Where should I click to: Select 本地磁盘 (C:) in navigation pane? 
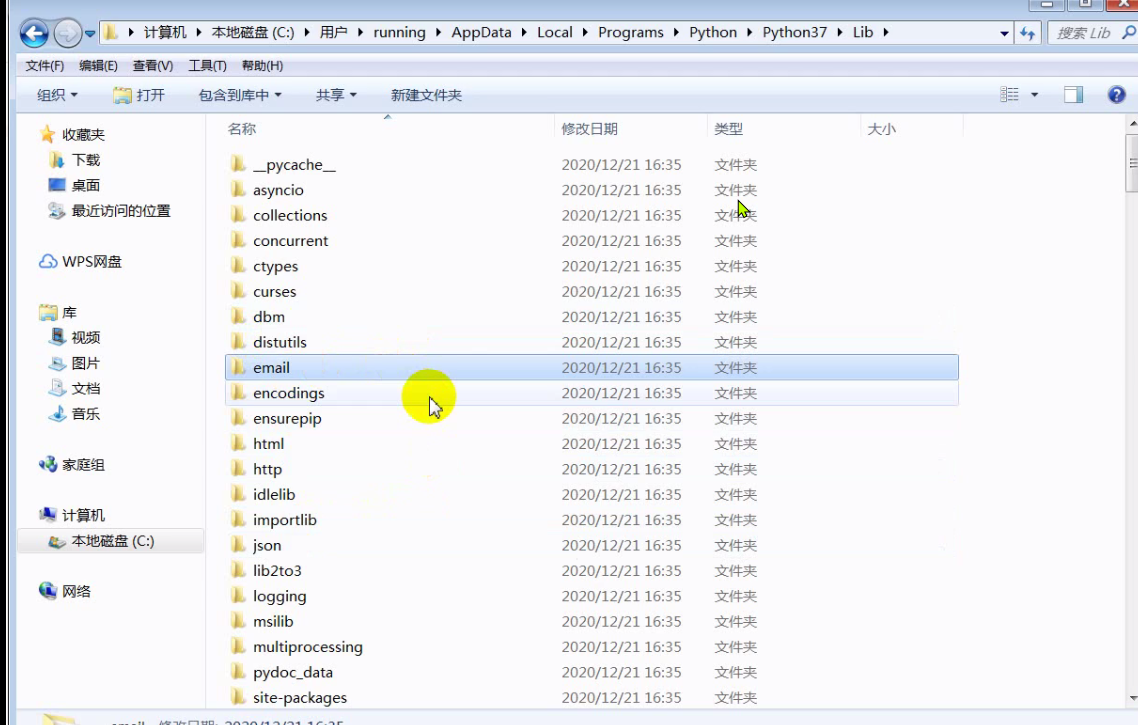112,541
